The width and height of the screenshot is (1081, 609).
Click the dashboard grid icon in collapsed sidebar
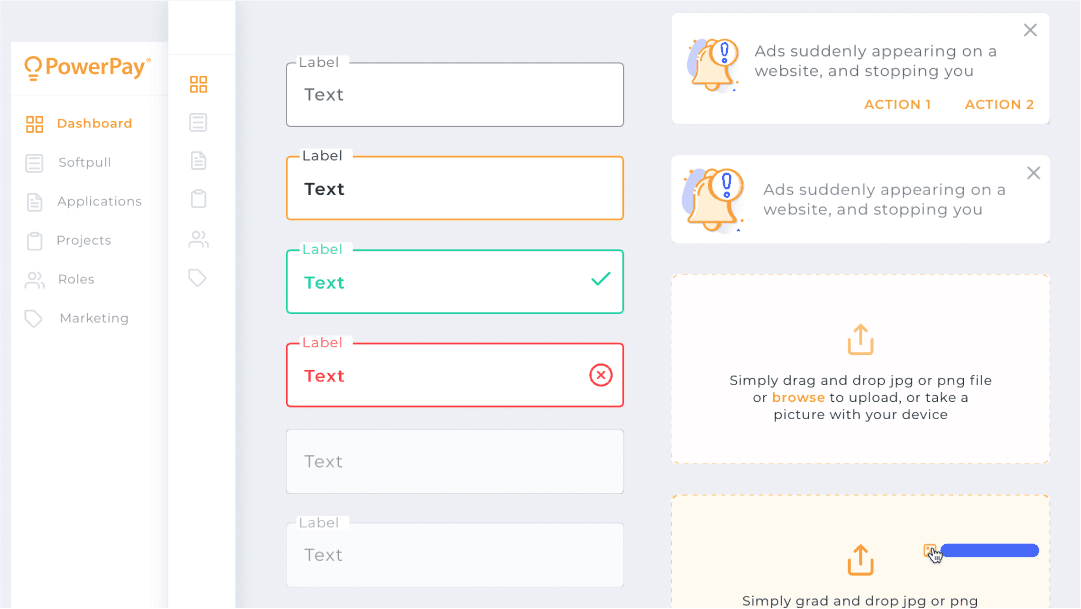click(x=199, y=84)
